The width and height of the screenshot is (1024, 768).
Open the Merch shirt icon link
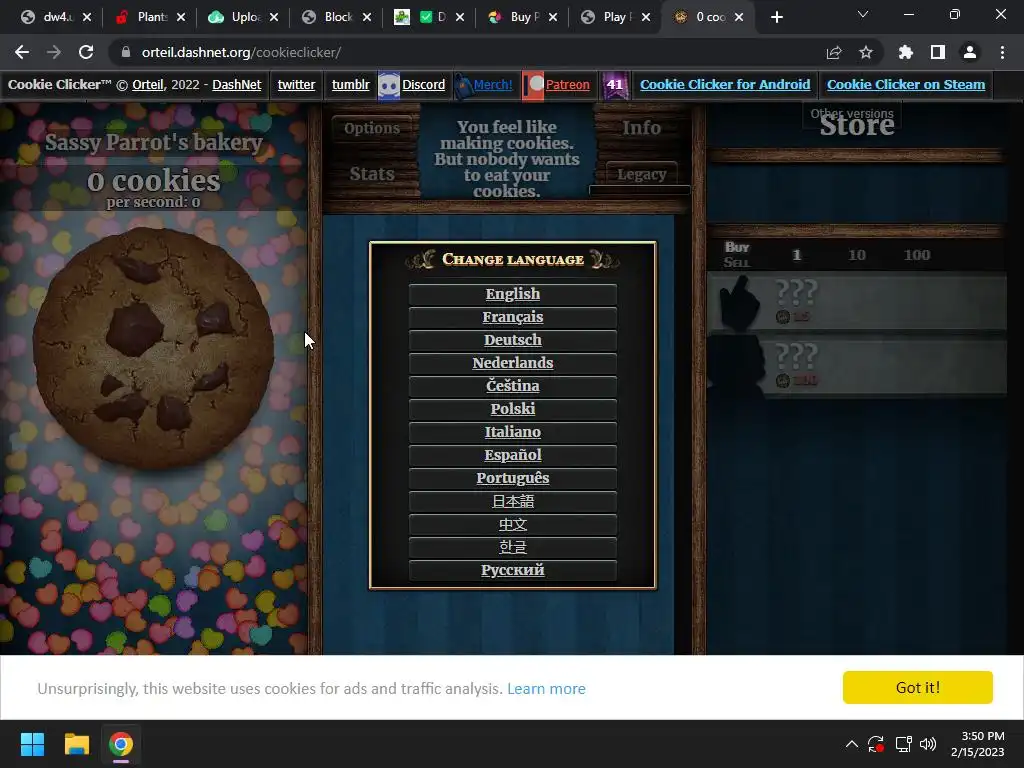tap(463, 86)
